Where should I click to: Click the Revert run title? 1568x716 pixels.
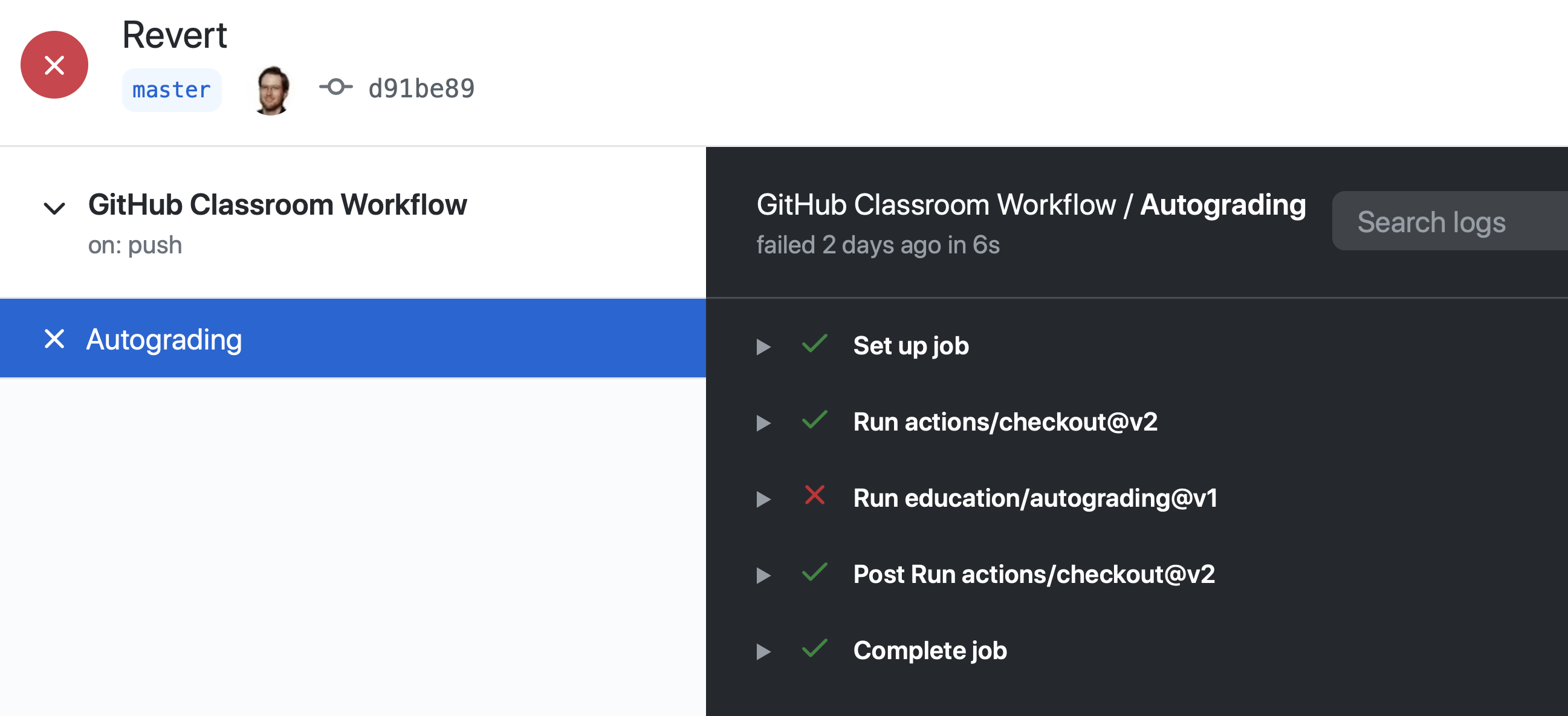click(x=175, y=34)
